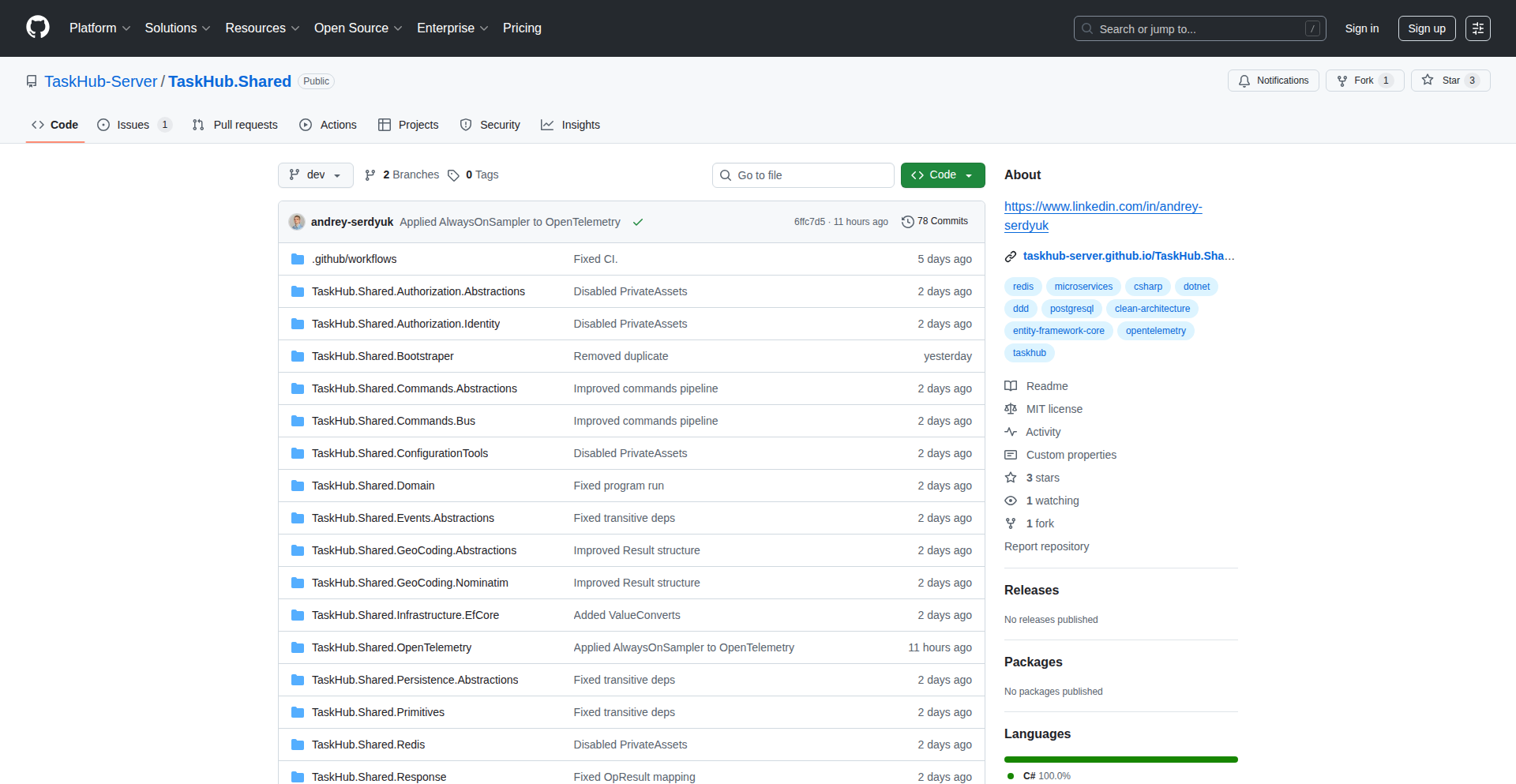Image resolution: width=1516 pixels, height=784 pixels.
Task: Click the Report repository link
Action: click(x=1046, y=546)
